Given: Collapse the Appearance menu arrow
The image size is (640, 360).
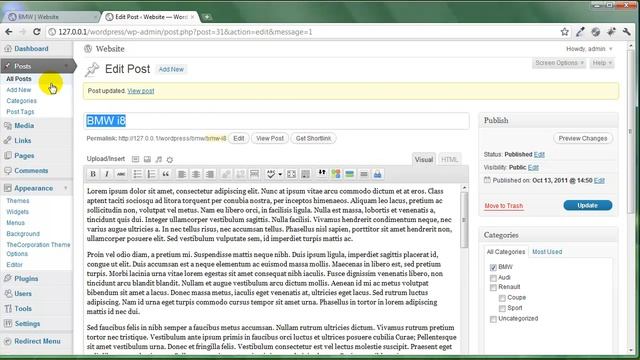Looking at the screenshot, I should point(66,188).
